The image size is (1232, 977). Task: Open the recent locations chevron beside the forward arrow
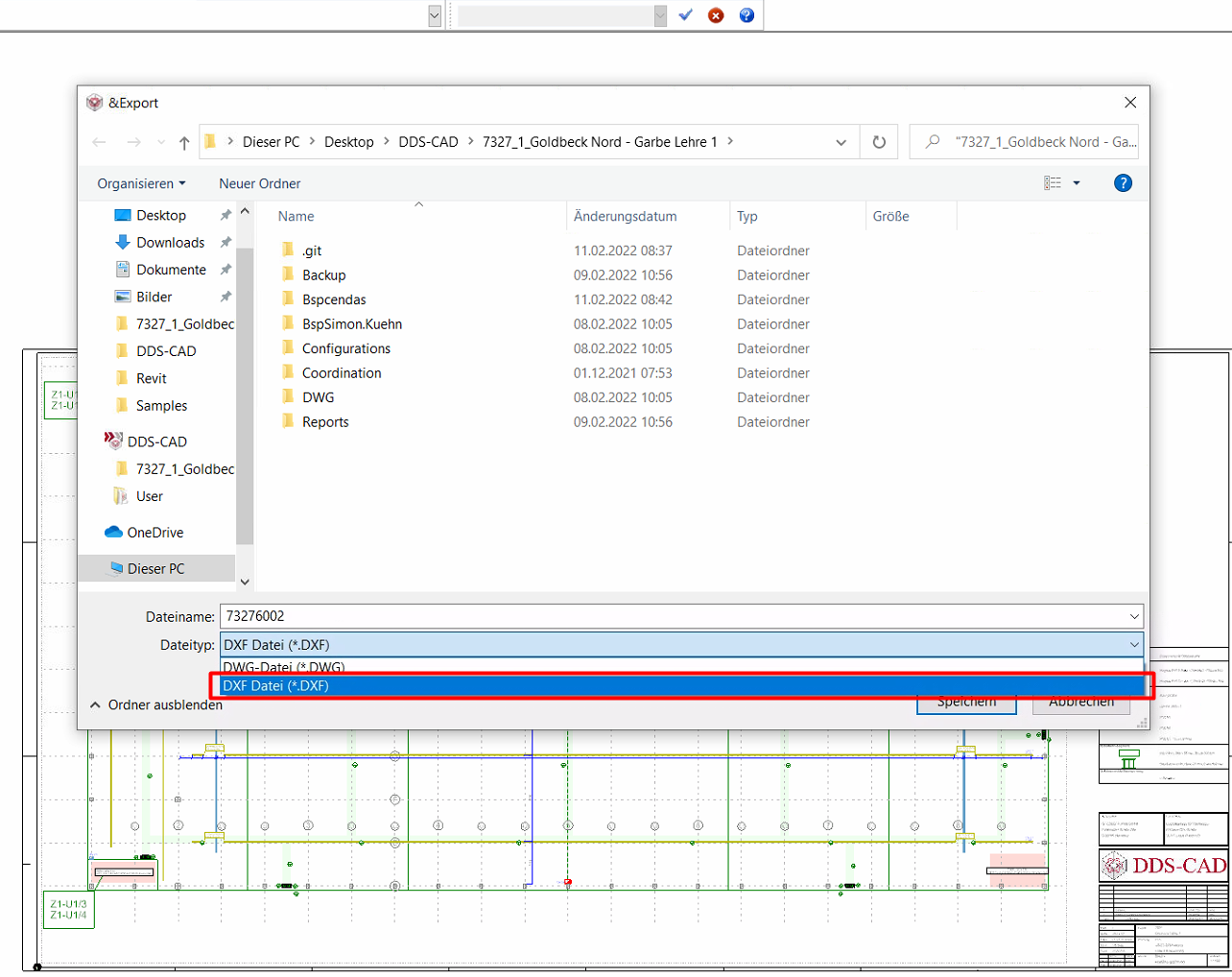coord(161,142)
